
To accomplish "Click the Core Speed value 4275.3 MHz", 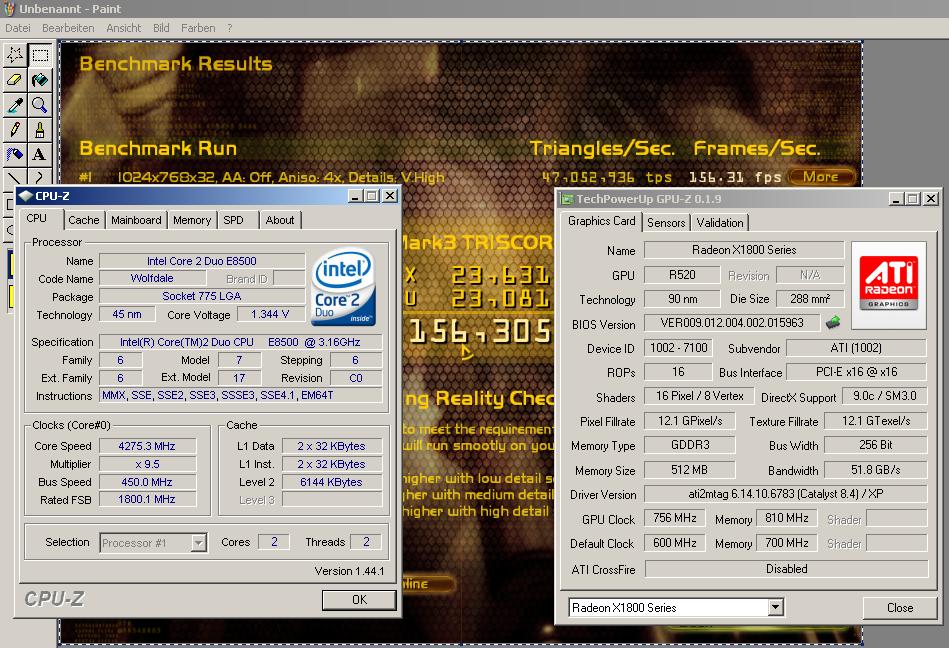I will pyautogui.click(x=147, y=446).
